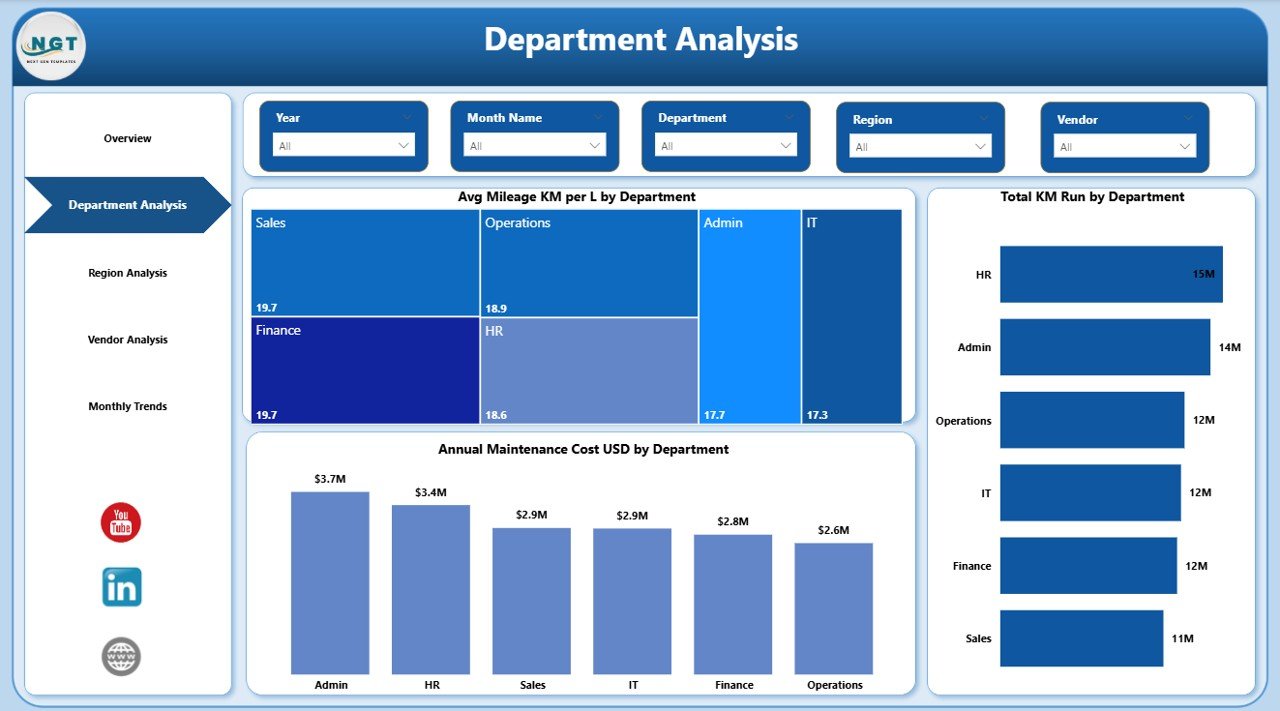This screenshot has width=1280, height=711.
Task: Open the Vendor Analysis page
Action: [x=127, y=339]
